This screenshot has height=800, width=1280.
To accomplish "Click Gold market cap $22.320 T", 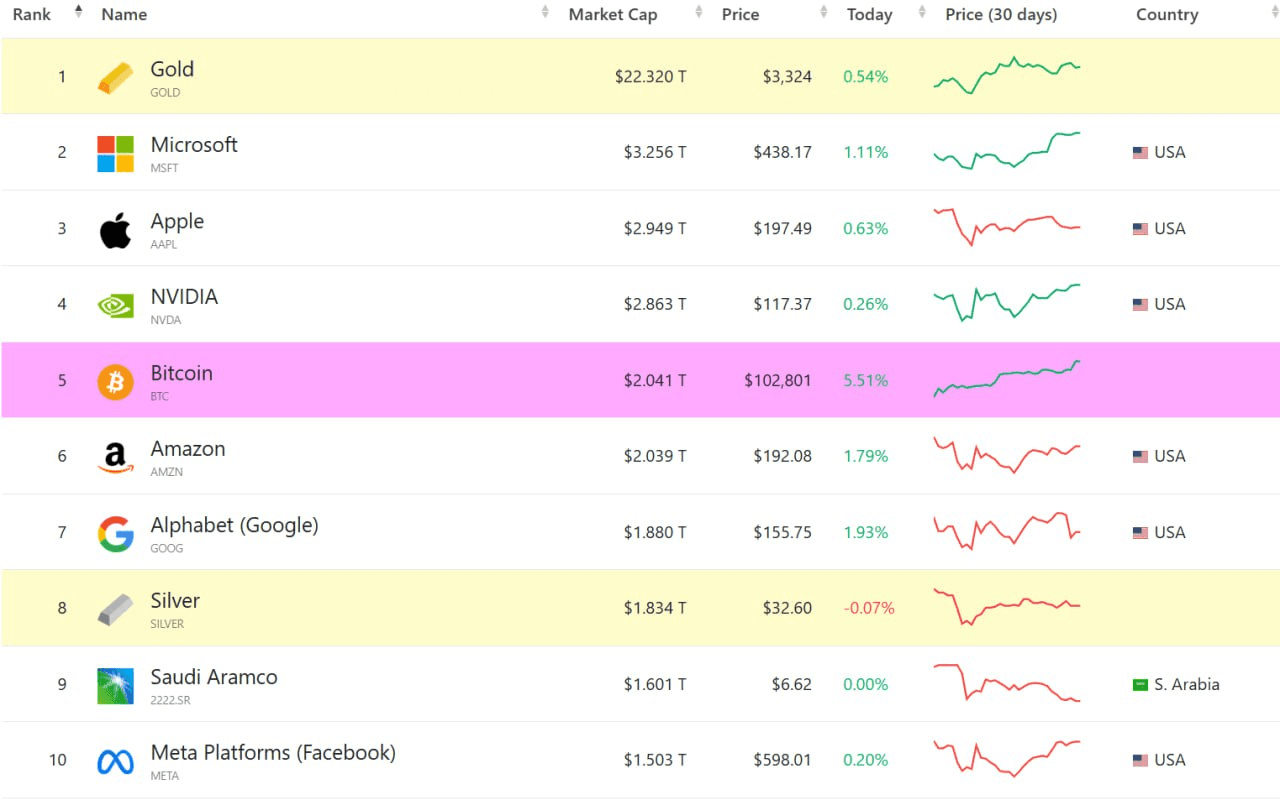I will click(x=650, y=77).
